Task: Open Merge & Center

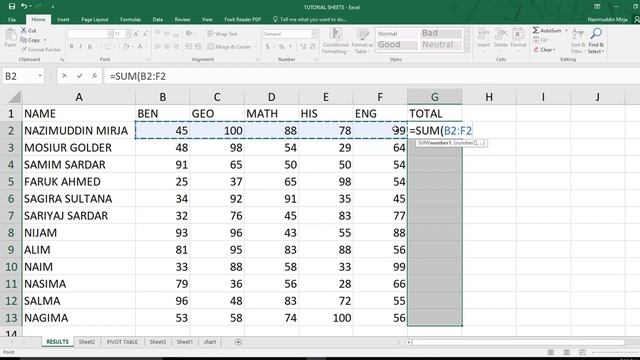Action: click(x=229, y=47)
